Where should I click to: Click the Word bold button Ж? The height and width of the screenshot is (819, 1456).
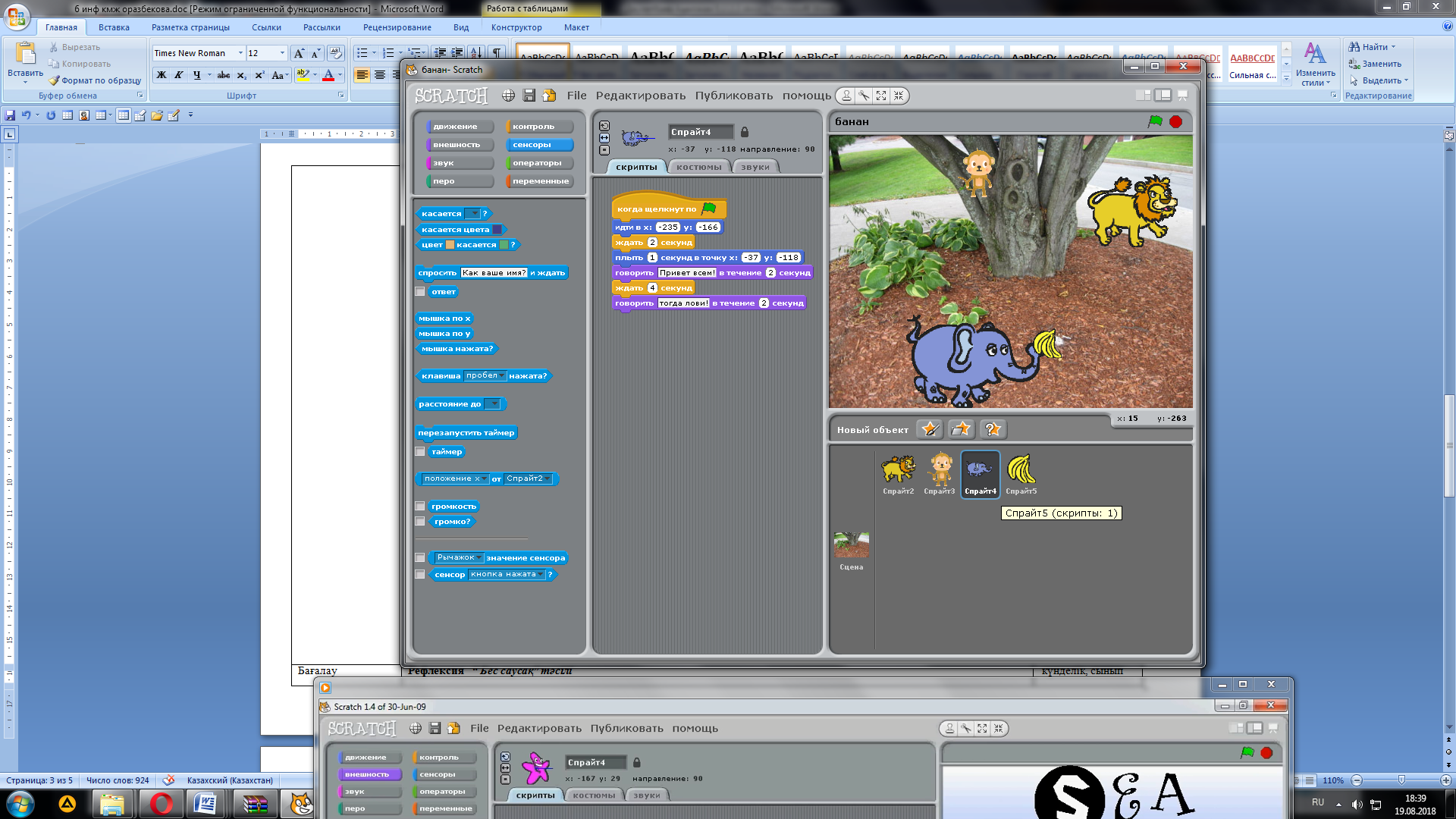161,75
